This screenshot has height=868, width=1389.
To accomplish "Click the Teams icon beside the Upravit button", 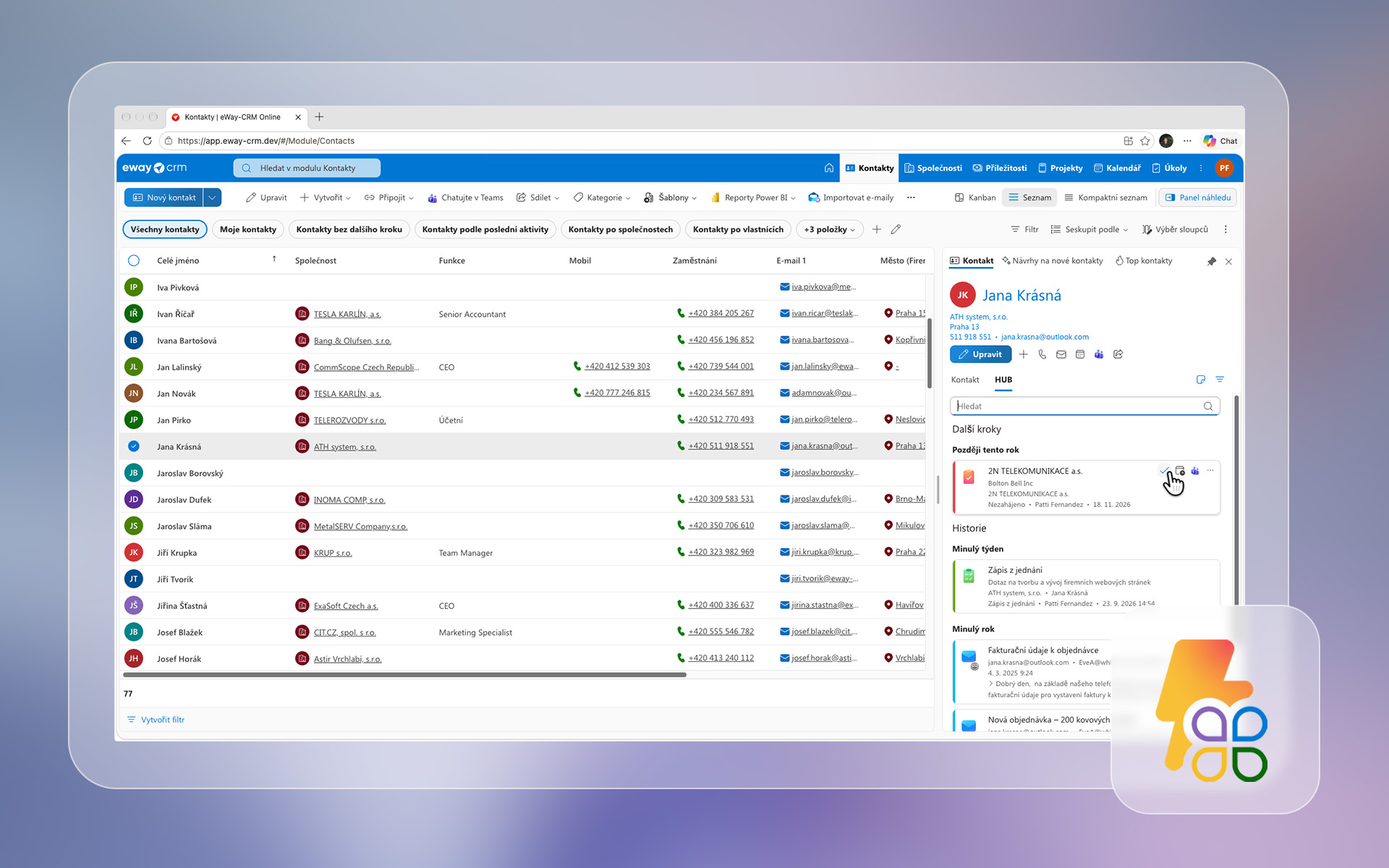I will 1098,354.
